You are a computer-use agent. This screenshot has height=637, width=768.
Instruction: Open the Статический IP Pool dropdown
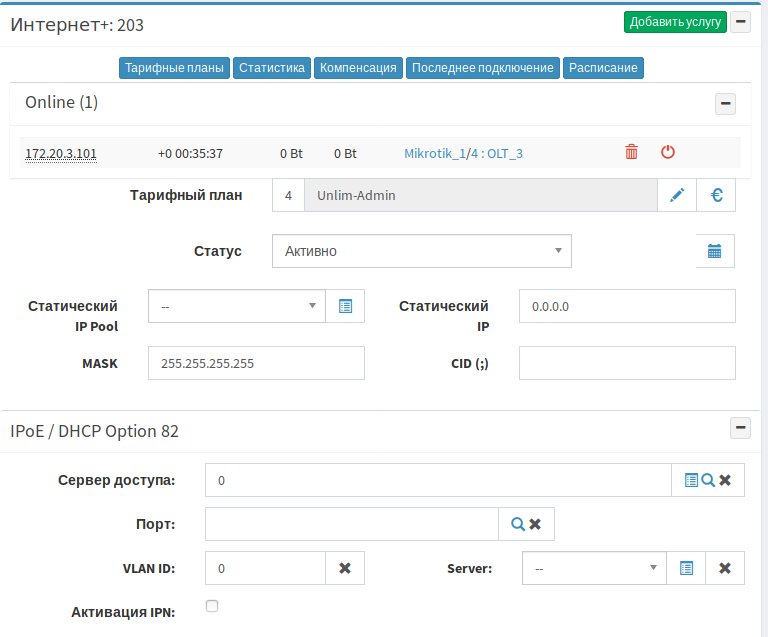[x=237, y=307]
